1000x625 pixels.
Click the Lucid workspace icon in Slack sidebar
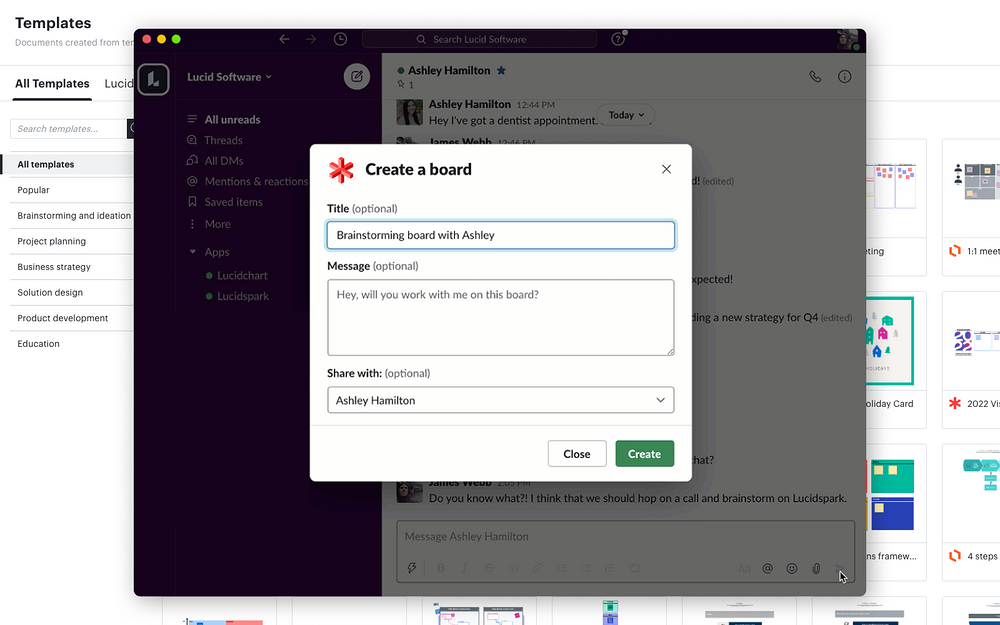click(x=153, y=79)
